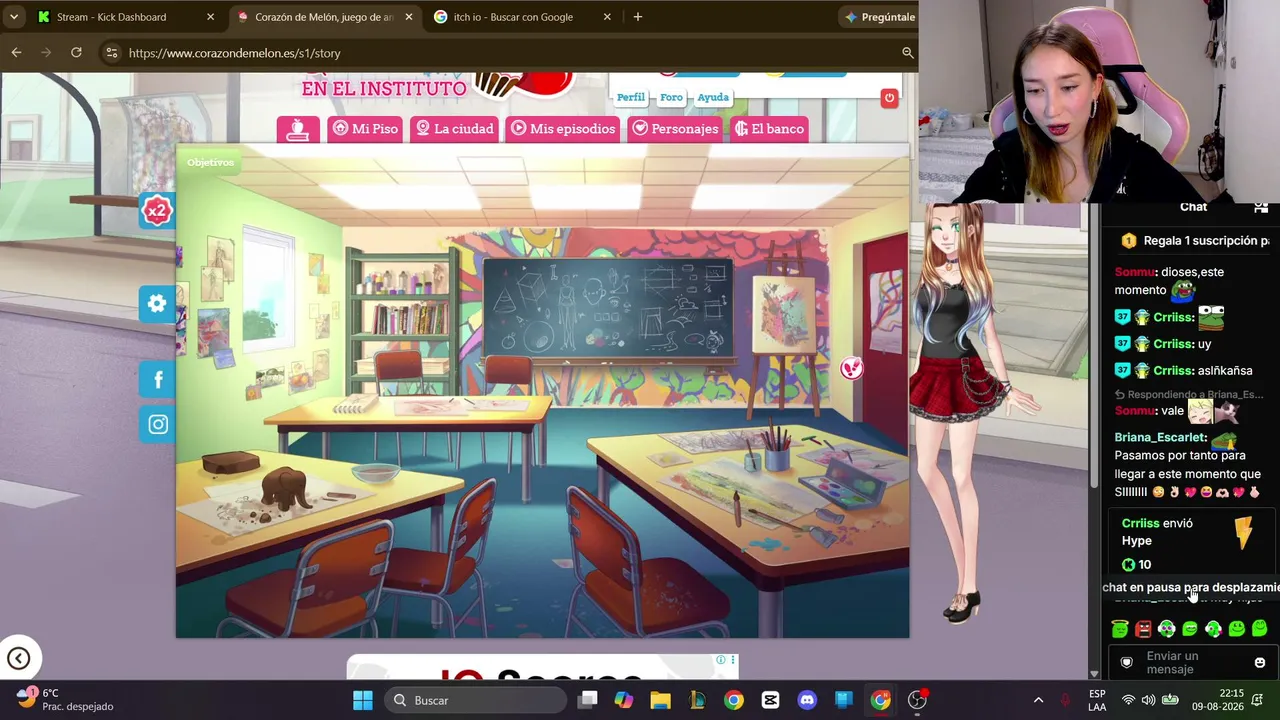Click username Sonmu on 'dioses,este momento' message
1280x720 pixels.
click(x=1135, y=272)
